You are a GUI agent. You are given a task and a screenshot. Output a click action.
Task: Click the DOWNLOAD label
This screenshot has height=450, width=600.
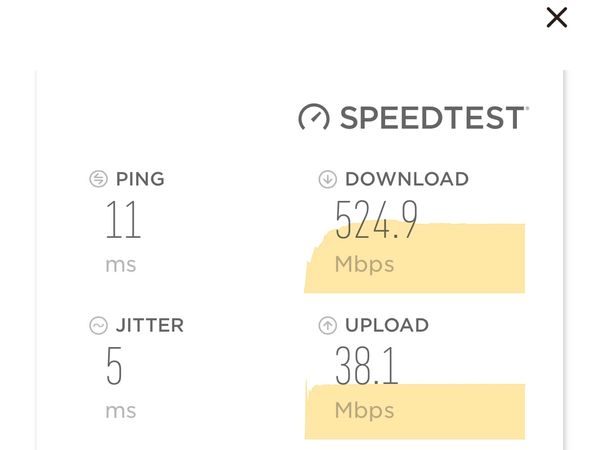coord(407,179)
